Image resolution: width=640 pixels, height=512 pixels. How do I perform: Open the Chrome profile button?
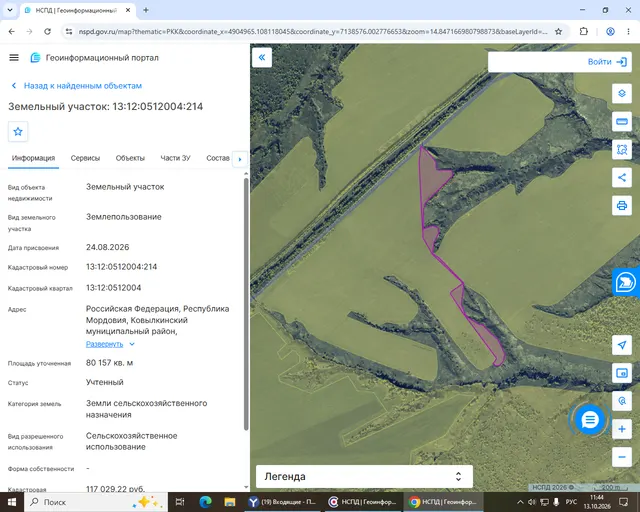[610, 31]
